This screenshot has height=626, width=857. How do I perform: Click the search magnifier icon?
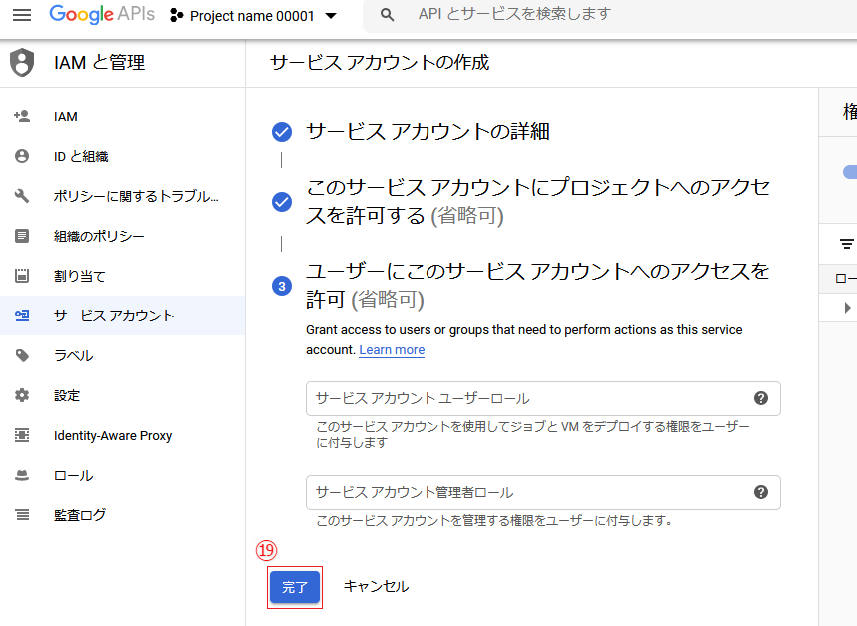coord(389,15)
